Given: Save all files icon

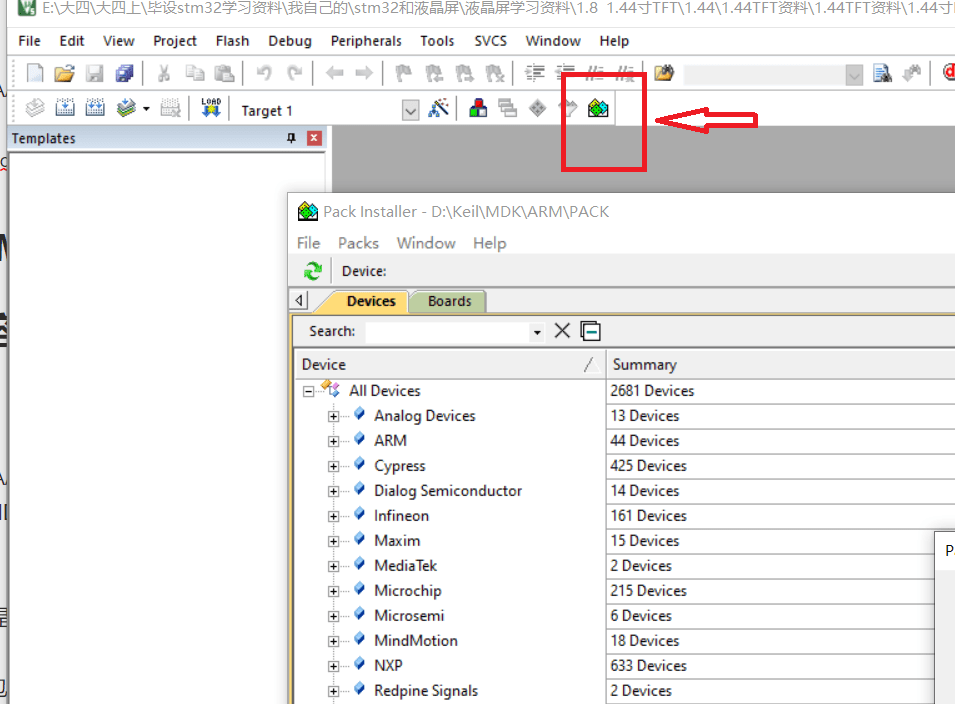Looking at the screenshot, I should pos(125,74).
